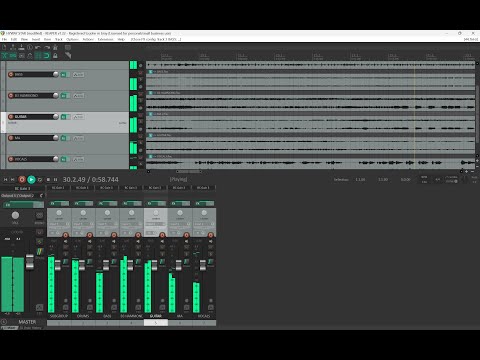Toggle ripple editing toolbar icon
The image size is (480, 360).
(x=21, y=56)
